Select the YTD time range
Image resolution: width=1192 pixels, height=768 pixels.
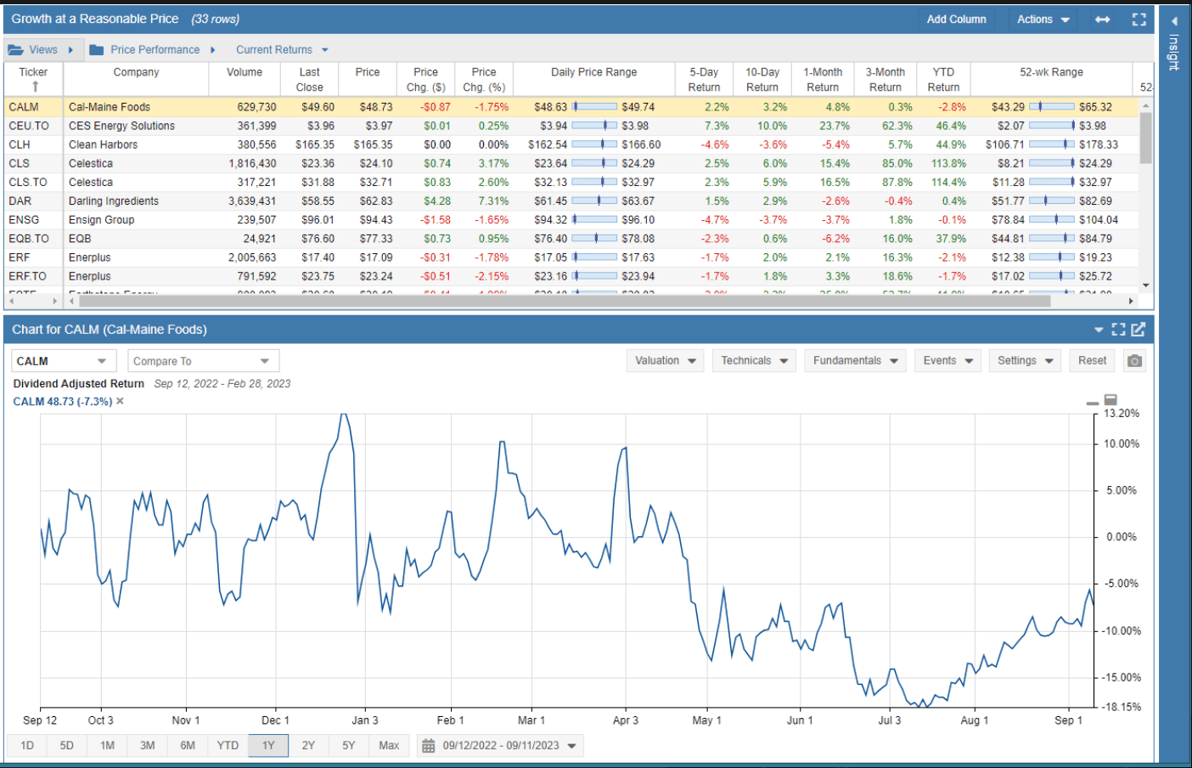point(227,746)
